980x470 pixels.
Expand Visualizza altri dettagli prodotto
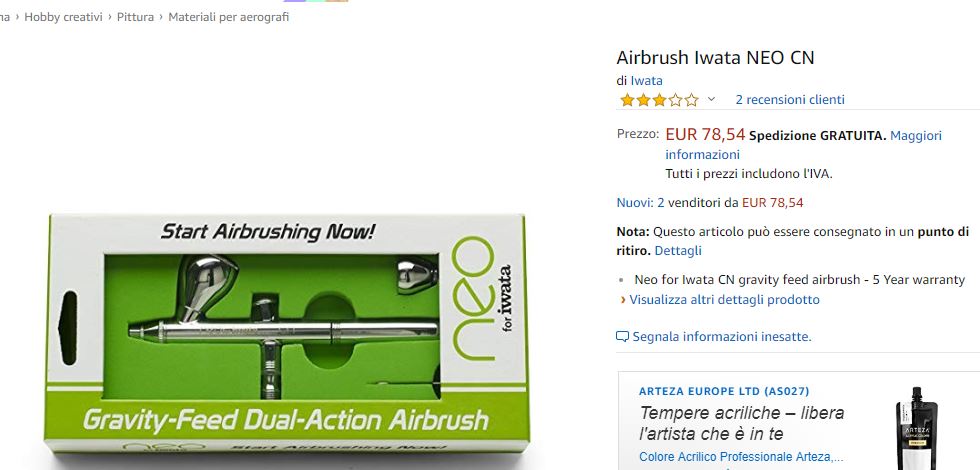coord(724,299)
